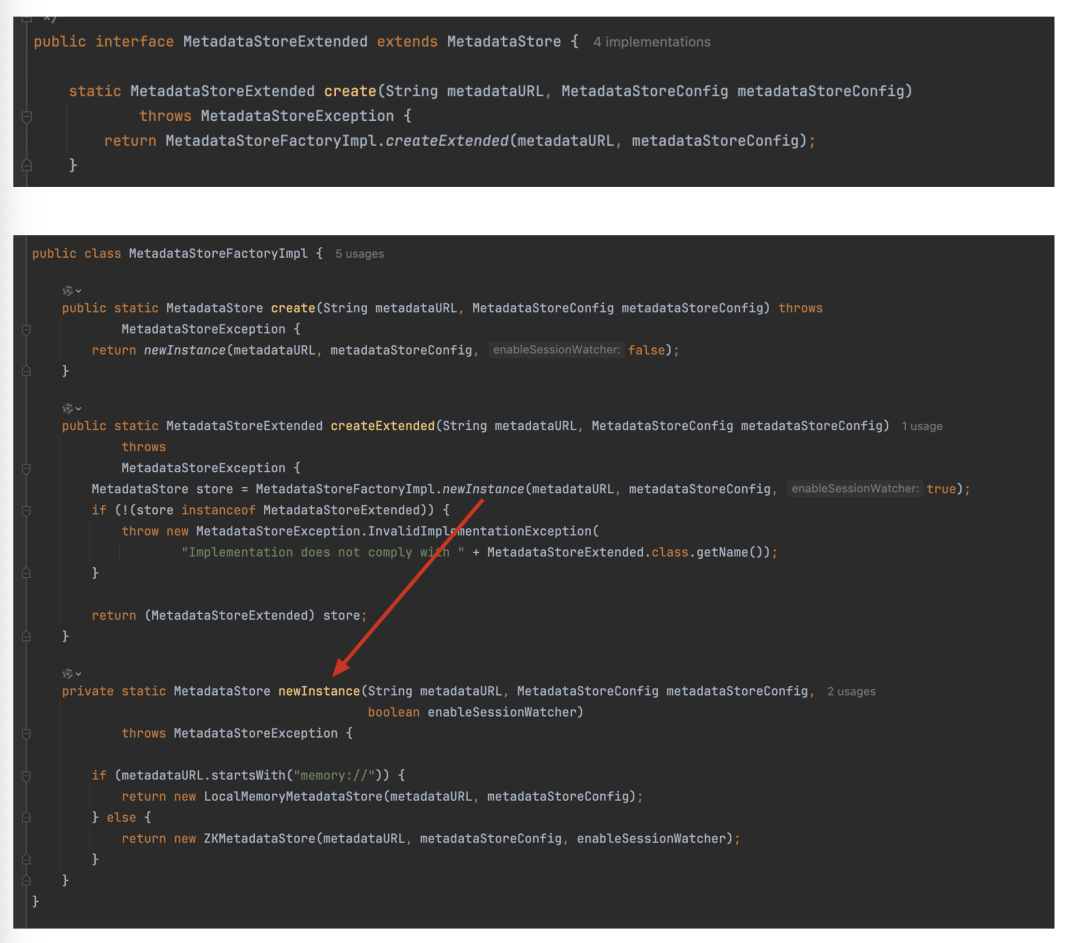Image resolution: width=1080 pixels, height=943 pixels.
Task: Collapse the 'if (!(store instanceof' block
Action: click(26, 510)
